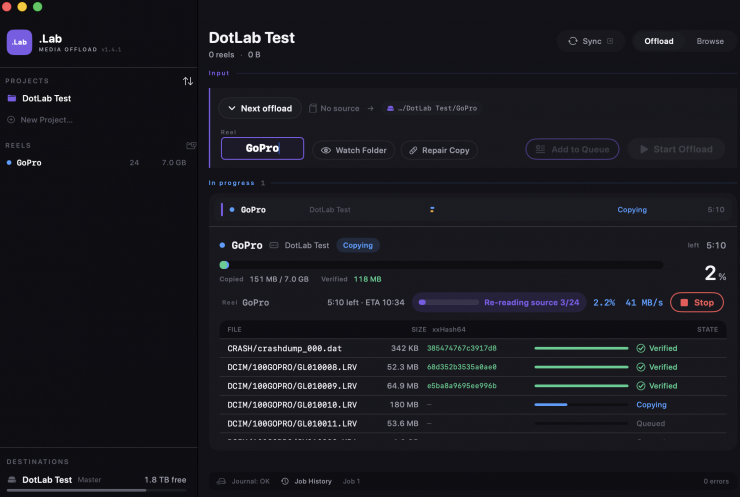Click the GL010009.LRV file name
This screenshot has width=740, height=497.
pos(292,386)
